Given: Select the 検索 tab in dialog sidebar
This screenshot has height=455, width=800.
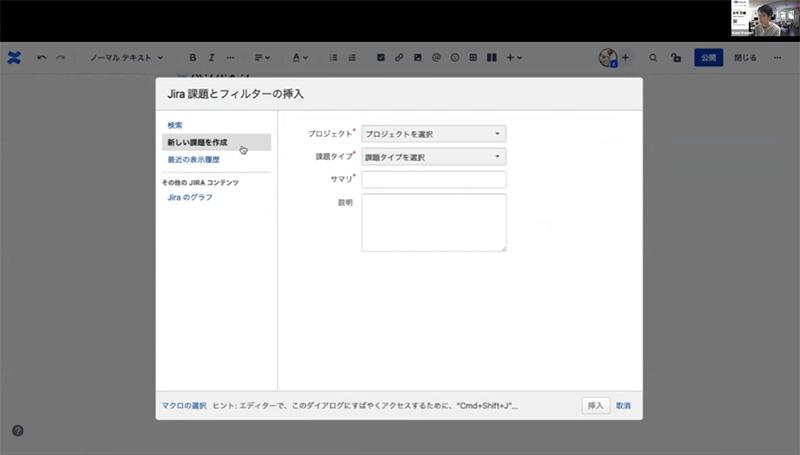Looking at the screenshot, I should point(175,125).
